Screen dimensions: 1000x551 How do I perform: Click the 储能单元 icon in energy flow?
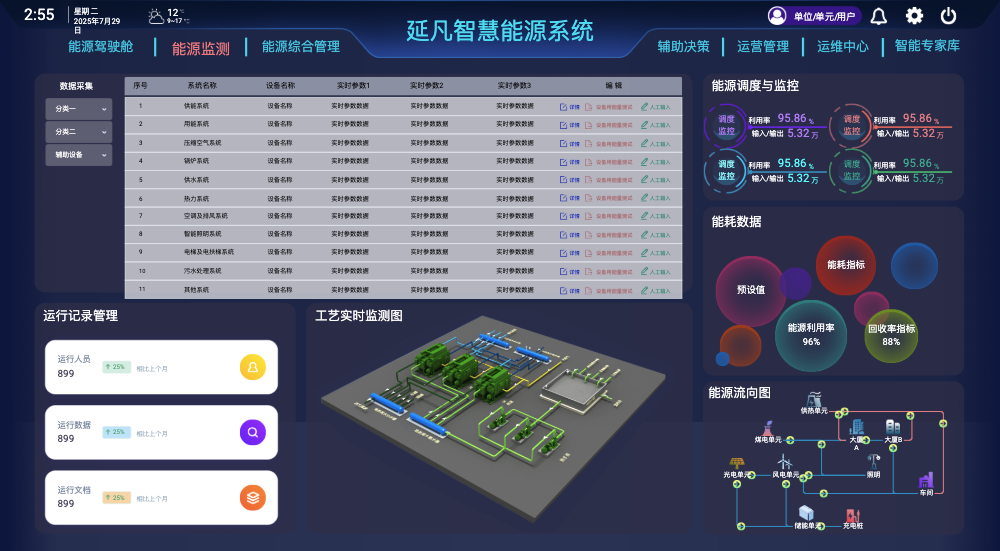[x=806, y=513]
